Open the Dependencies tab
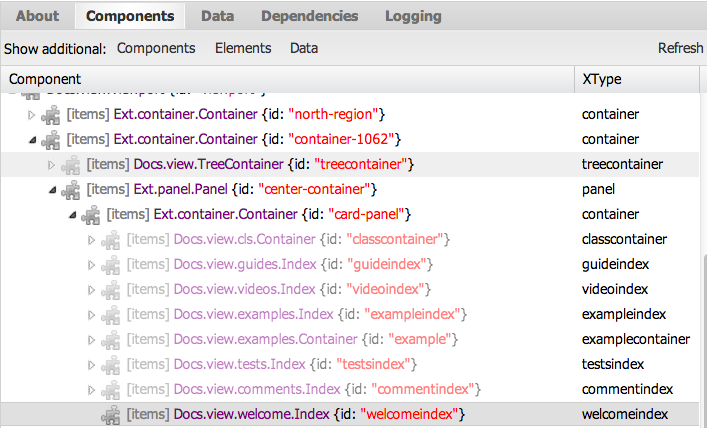The height and width of the screenshot is (428, 707). [309, 16]
